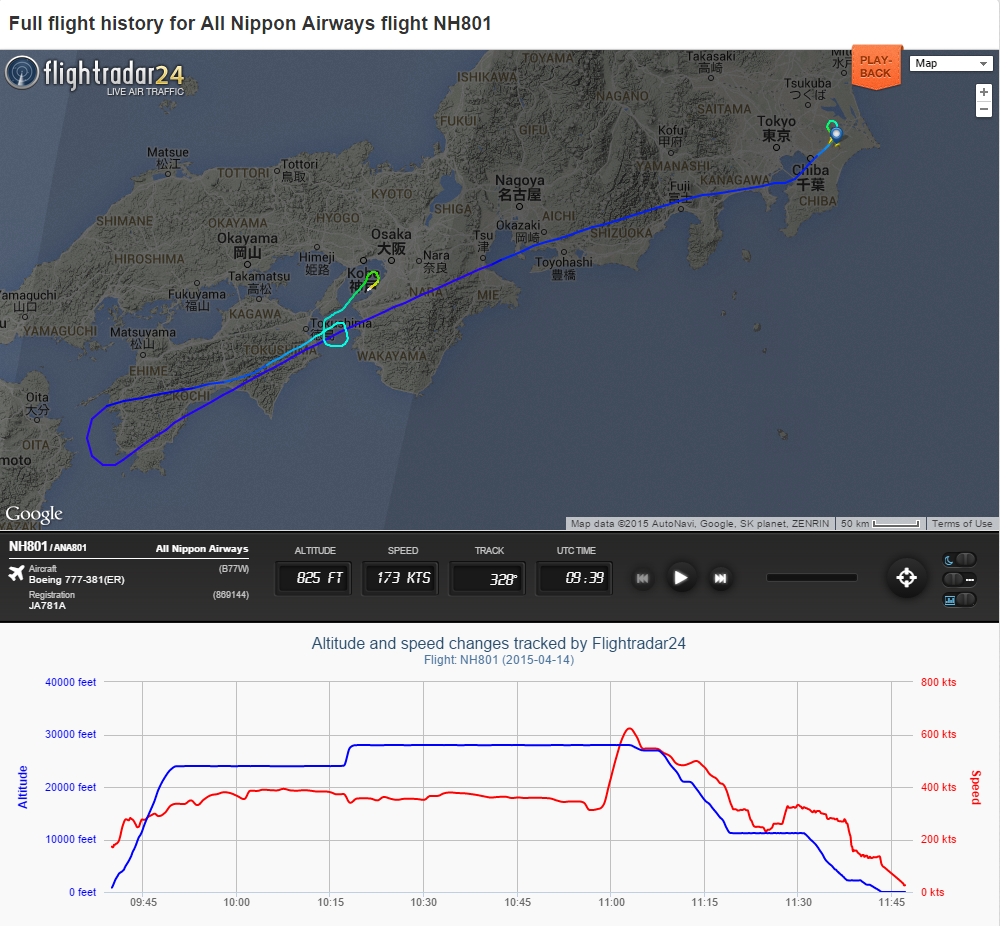Click flight number NH801 in info panel
This screenshot has width=1000, height=926.
[x=28, y=547]
